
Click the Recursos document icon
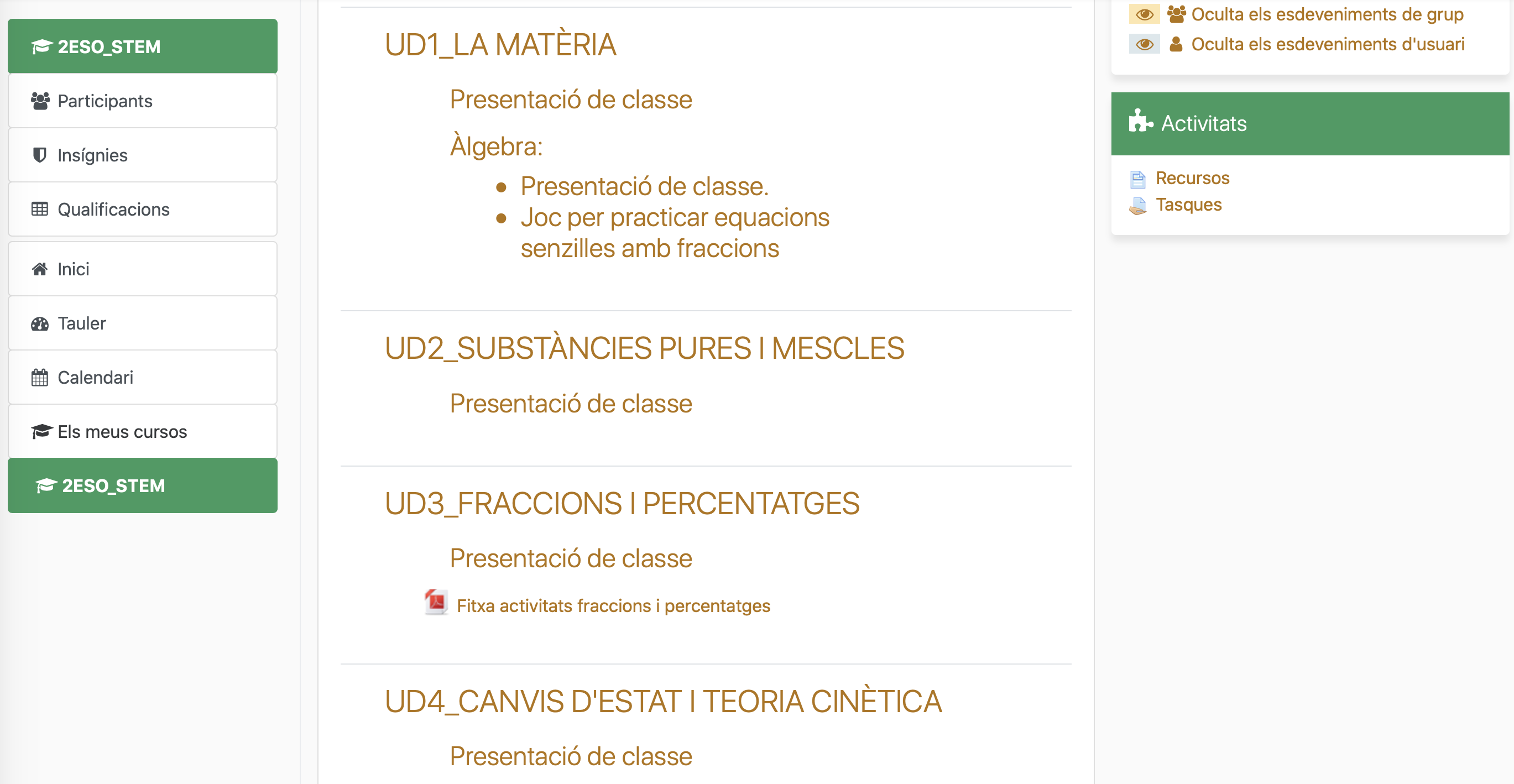pyautogui.click(x=1137, y=179)
